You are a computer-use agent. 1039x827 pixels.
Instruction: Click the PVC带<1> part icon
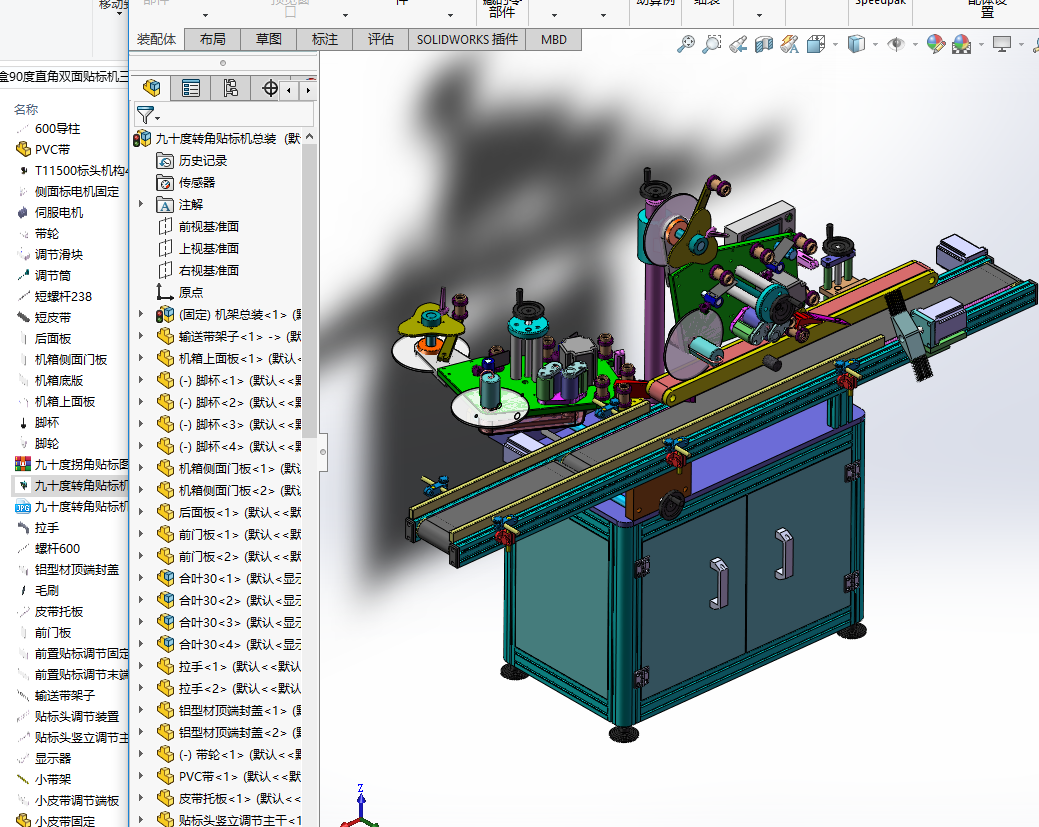(x=165, y=777)
